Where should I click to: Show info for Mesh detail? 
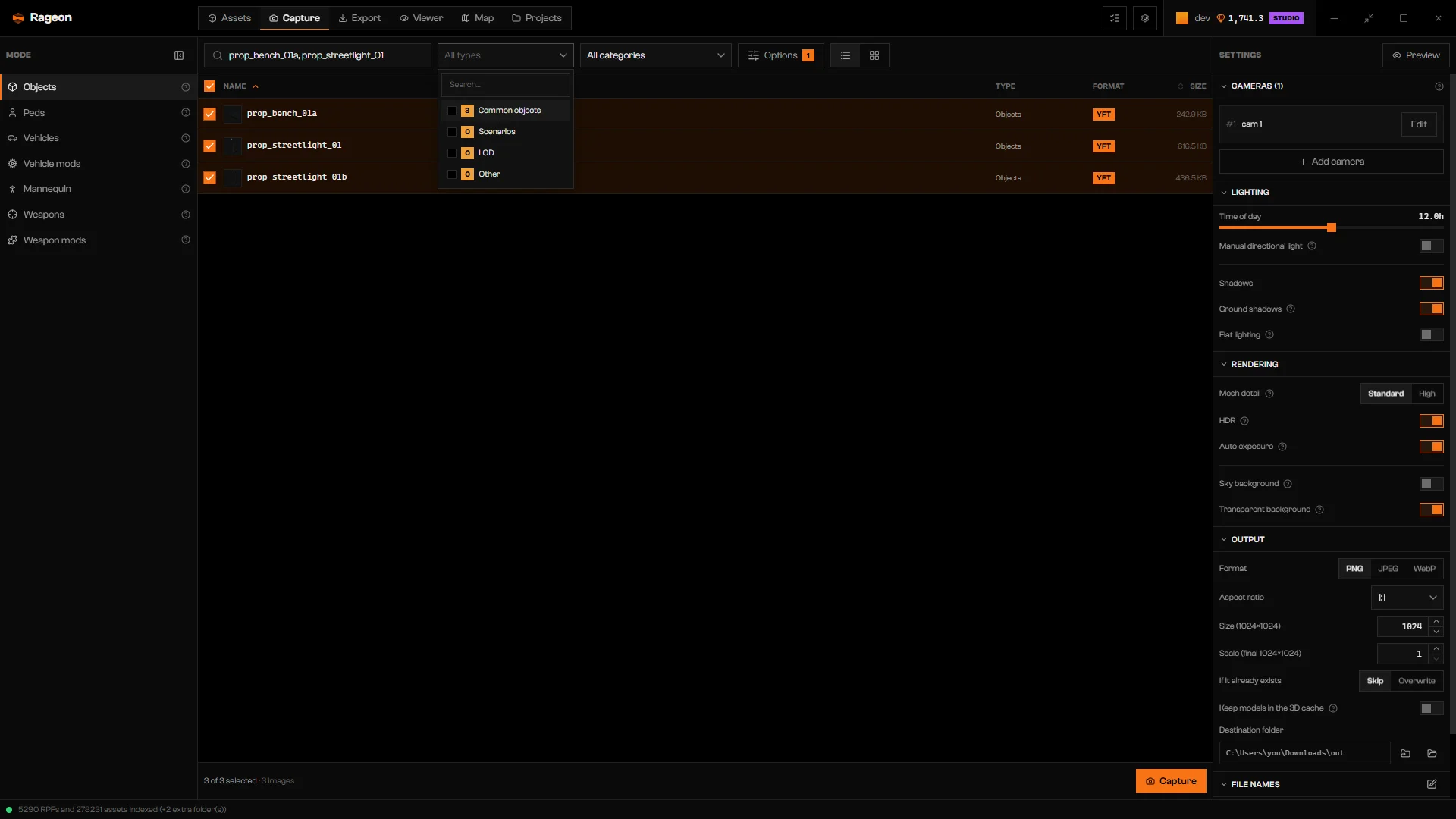1269,394
